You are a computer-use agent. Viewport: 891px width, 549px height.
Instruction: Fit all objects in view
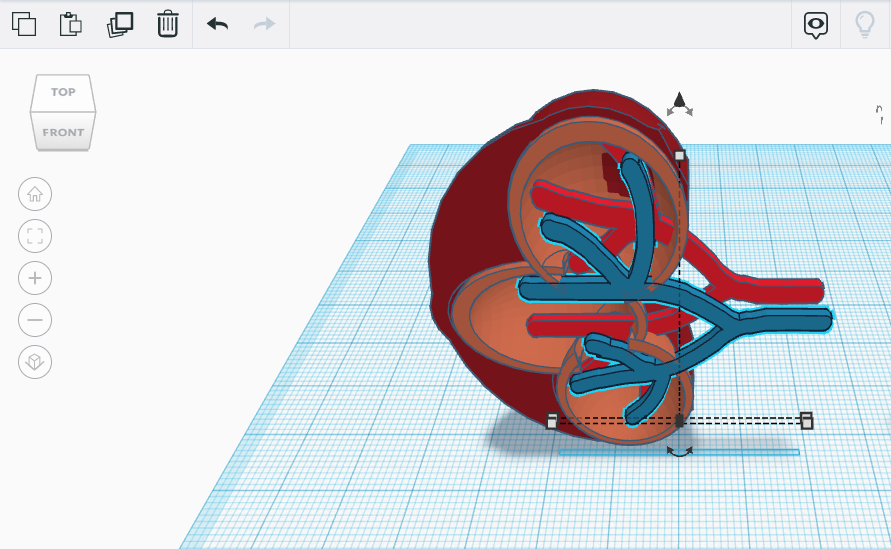point(35,236)
